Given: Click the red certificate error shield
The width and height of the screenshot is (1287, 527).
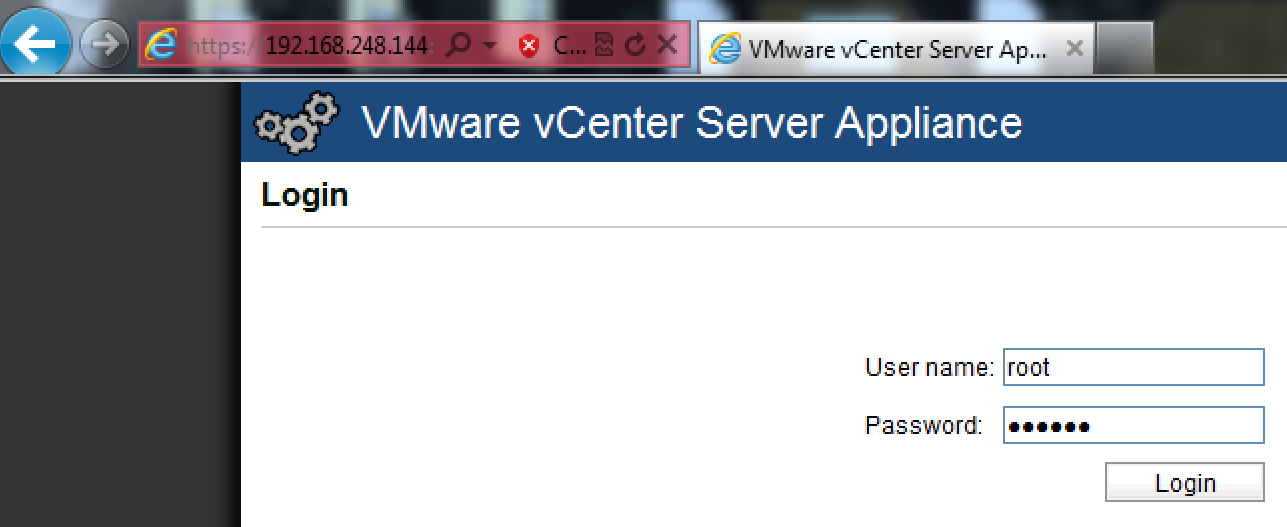Looking at the screenshot, I should pyautogui.click(x=530, y=46).
